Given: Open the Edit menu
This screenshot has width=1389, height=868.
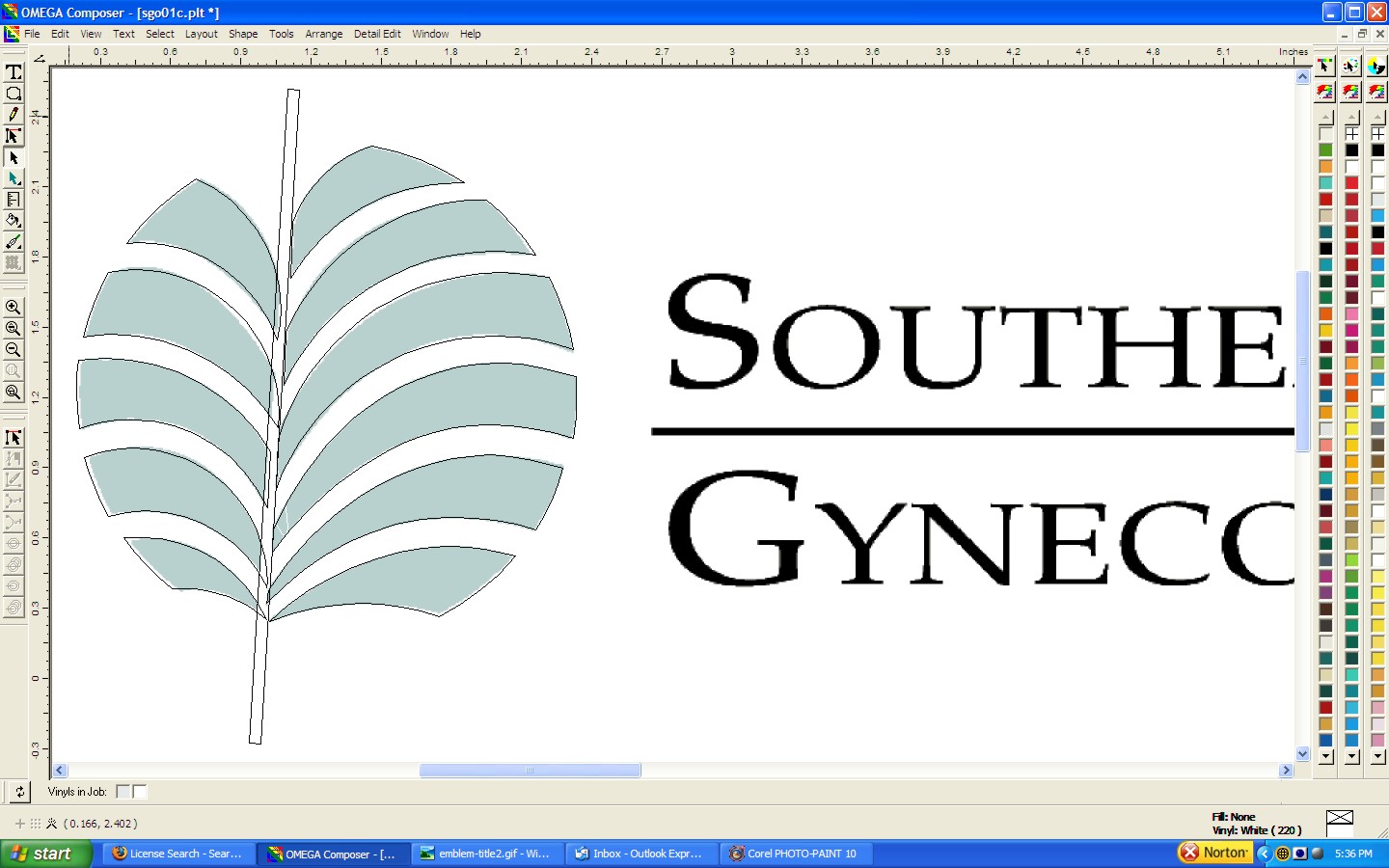Looking at the screenshot, I should point(60,34).
